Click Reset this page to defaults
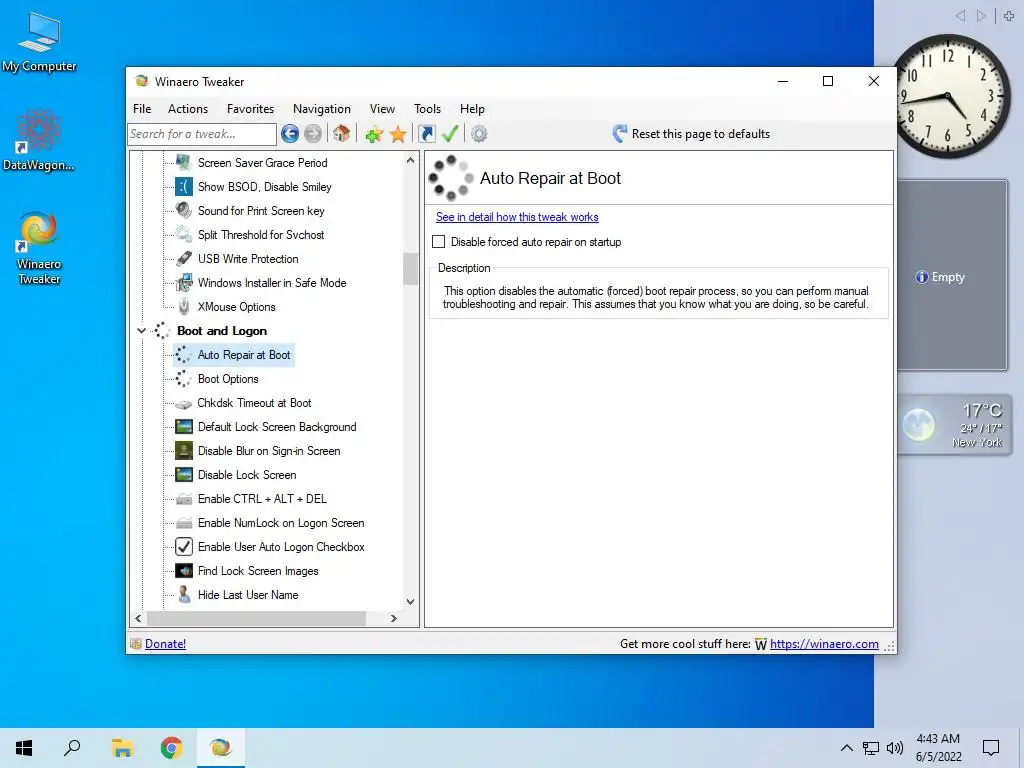 coord(692,134)
